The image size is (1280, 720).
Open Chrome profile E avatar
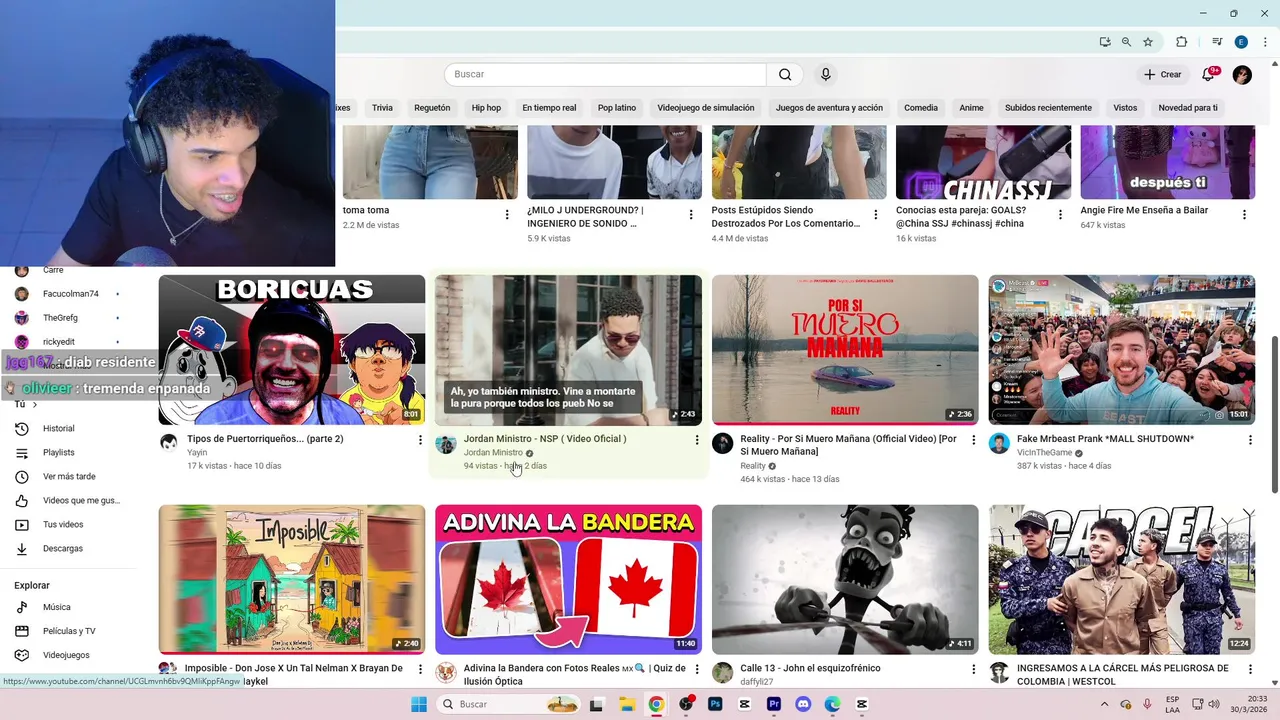tap(1241, 42)
